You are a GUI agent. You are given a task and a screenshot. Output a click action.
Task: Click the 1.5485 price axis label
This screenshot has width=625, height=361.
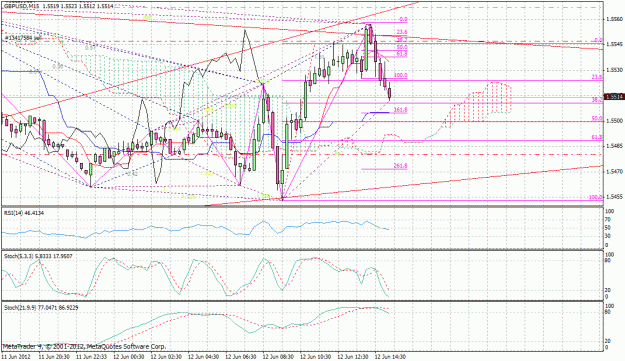point(613,146)
